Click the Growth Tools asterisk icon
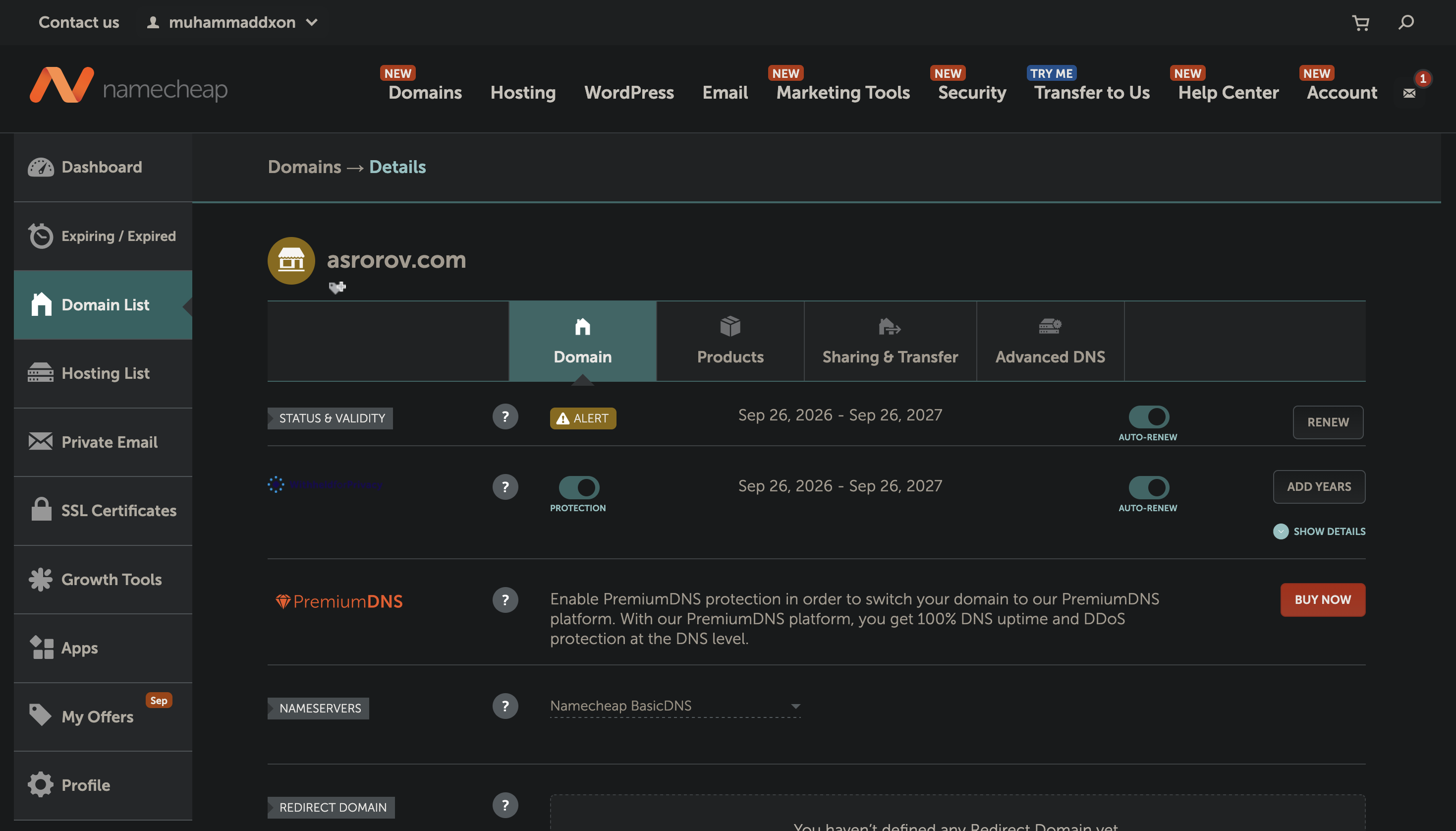 (41, 579)
